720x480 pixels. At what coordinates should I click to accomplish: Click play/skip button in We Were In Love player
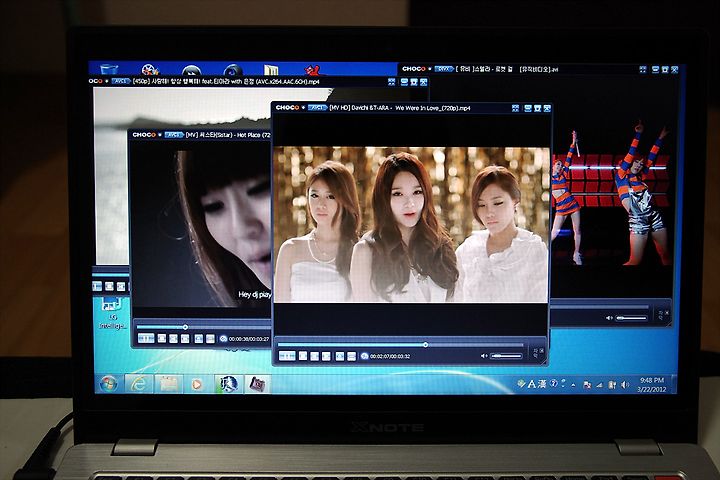click(x=287, y=356)
